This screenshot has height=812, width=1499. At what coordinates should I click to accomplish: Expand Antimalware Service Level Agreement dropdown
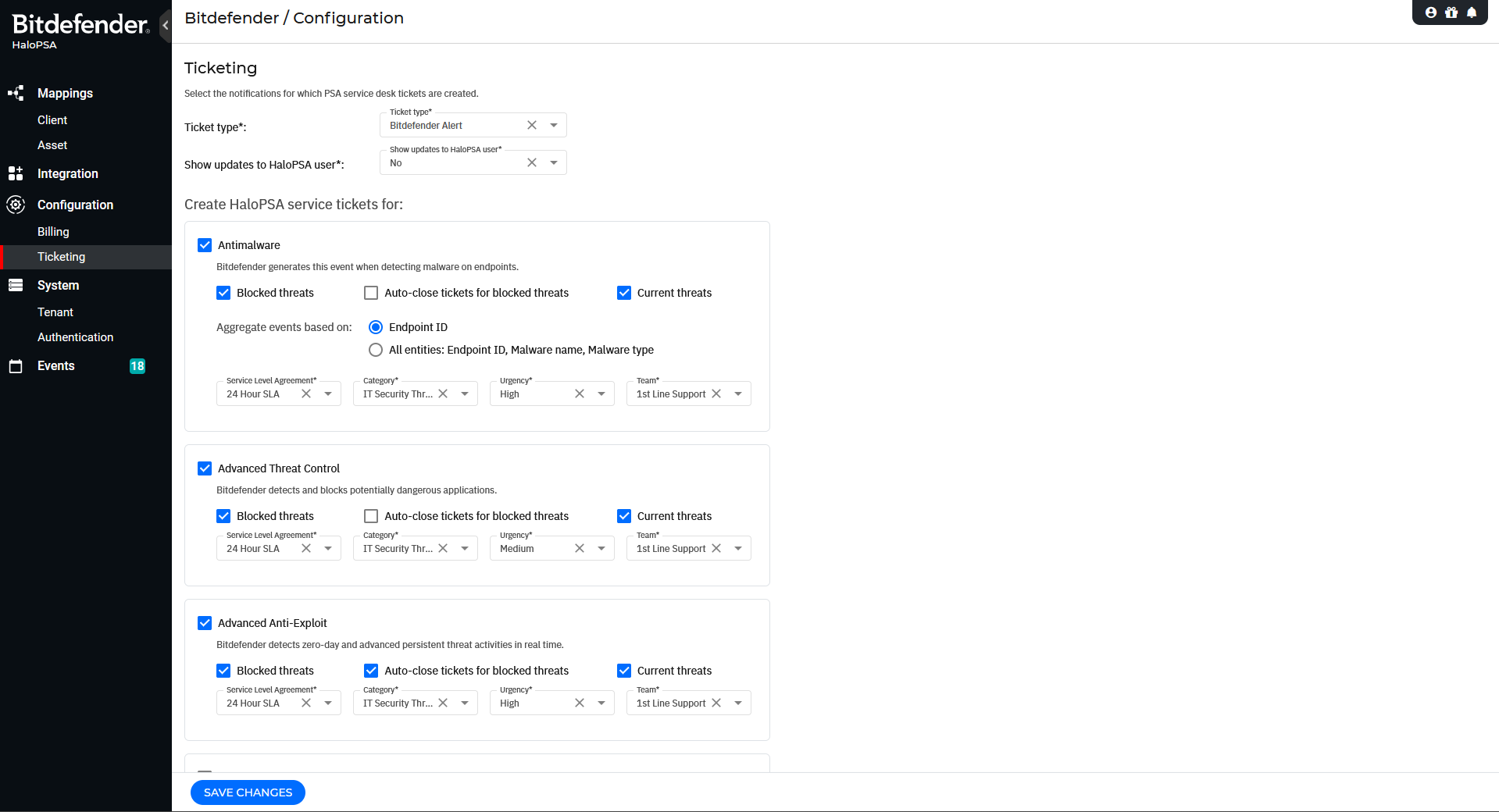click(x=328, y=394)
